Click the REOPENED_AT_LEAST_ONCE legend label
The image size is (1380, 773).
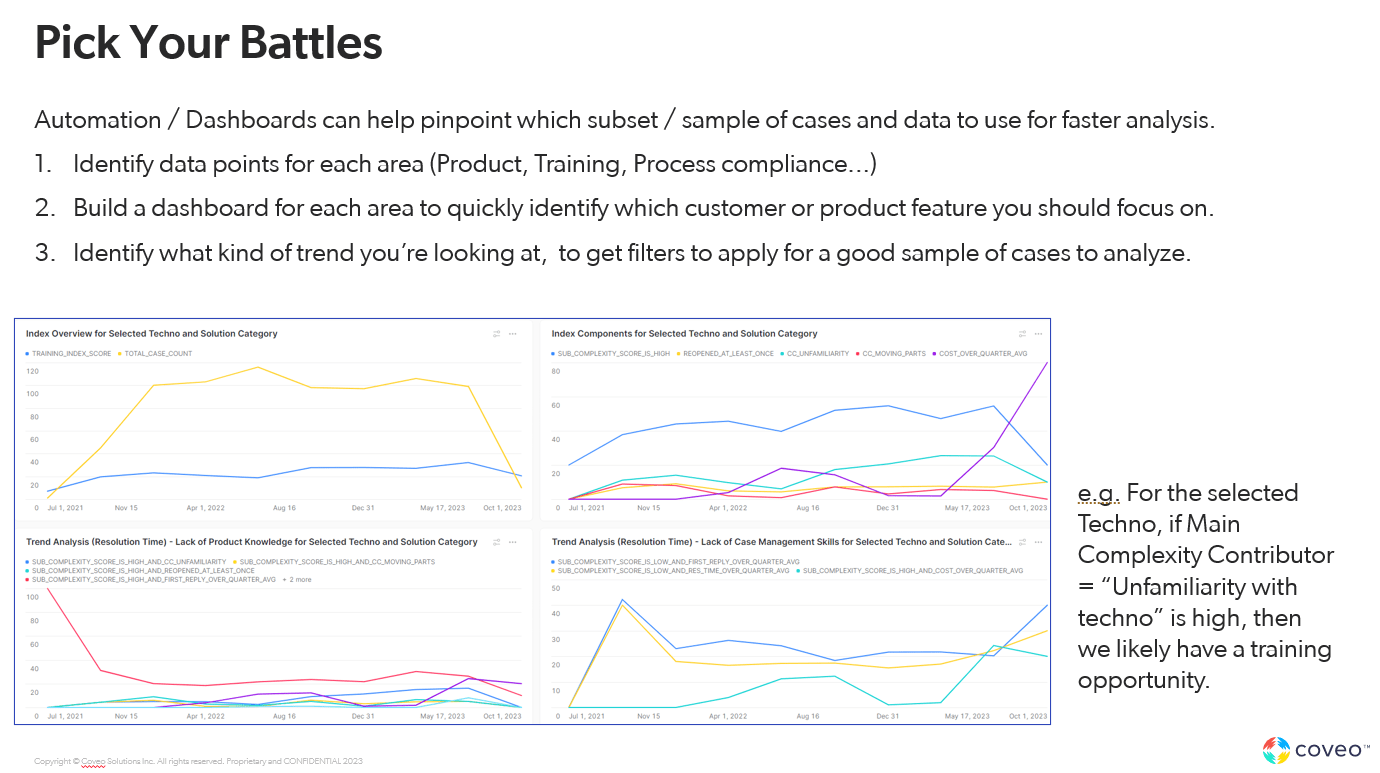[730, 354]
